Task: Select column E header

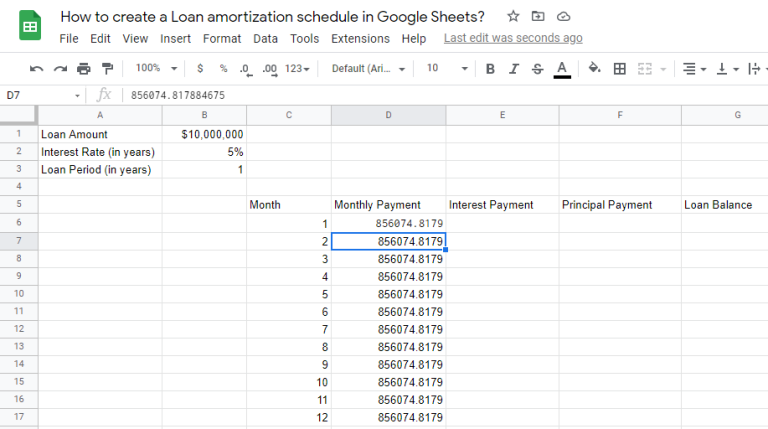Action: tap(502, 115)
